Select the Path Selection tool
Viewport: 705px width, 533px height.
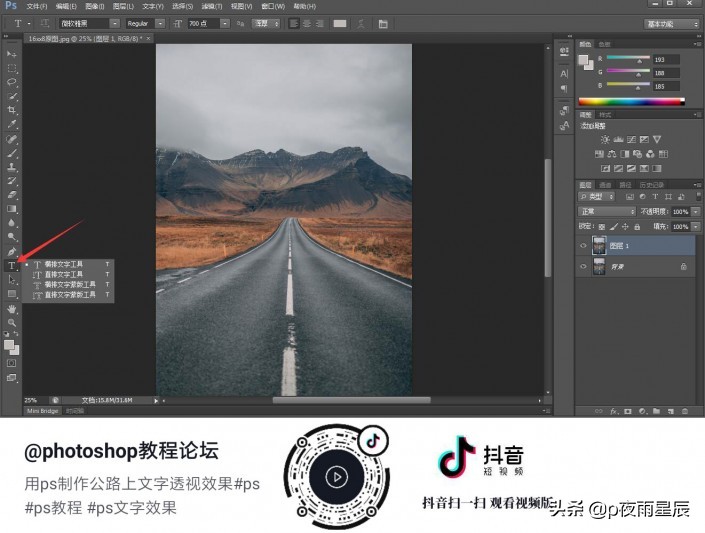12,279
